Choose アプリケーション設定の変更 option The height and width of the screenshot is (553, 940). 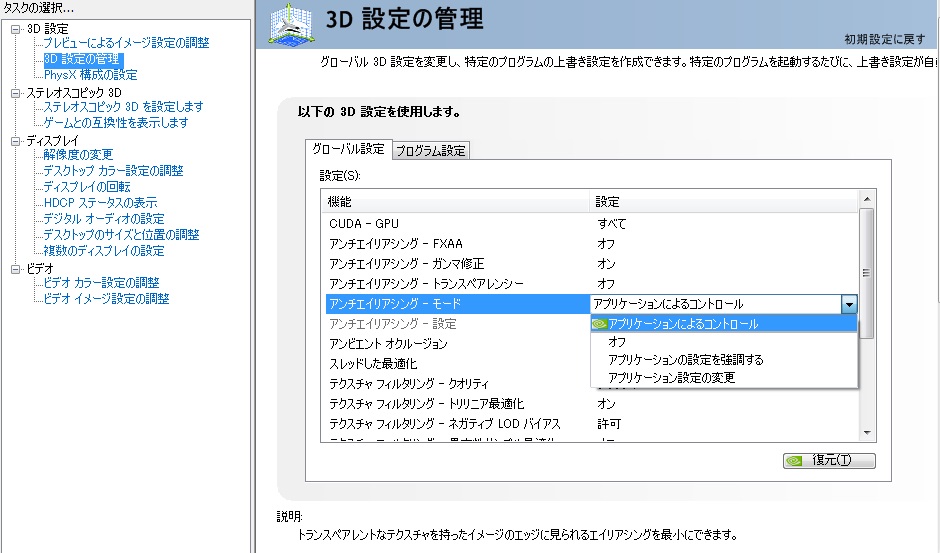pyautogui.click(x=724, y=378)
